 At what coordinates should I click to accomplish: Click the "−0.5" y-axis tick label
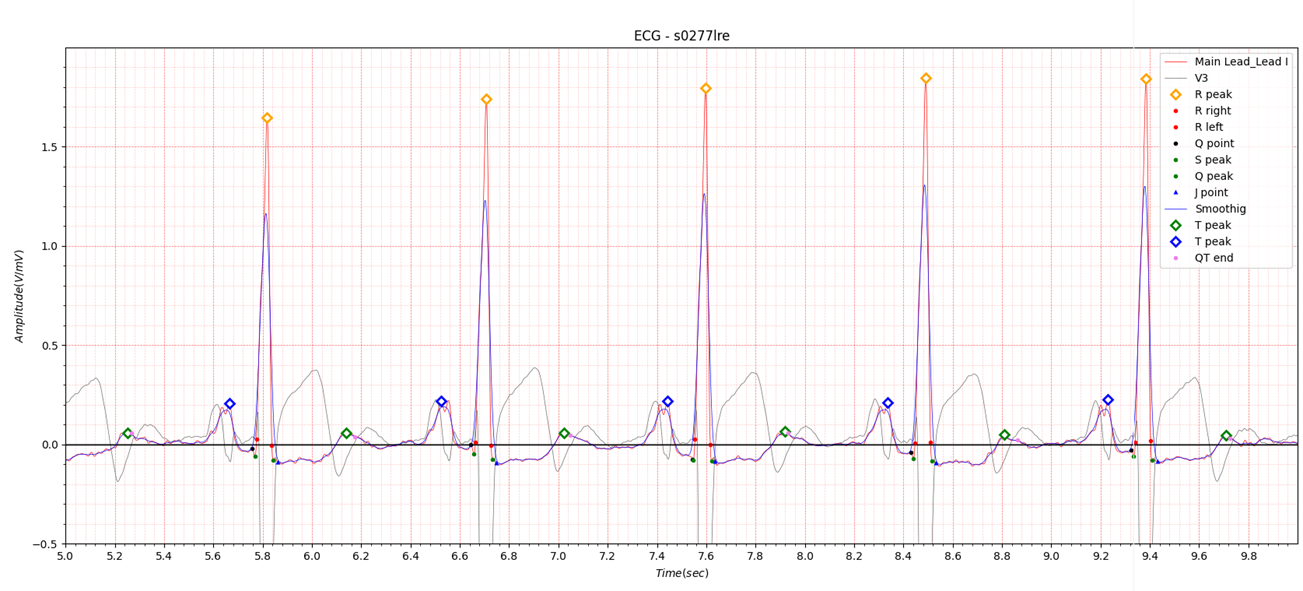pyautogui.click(x=45, y=545)
